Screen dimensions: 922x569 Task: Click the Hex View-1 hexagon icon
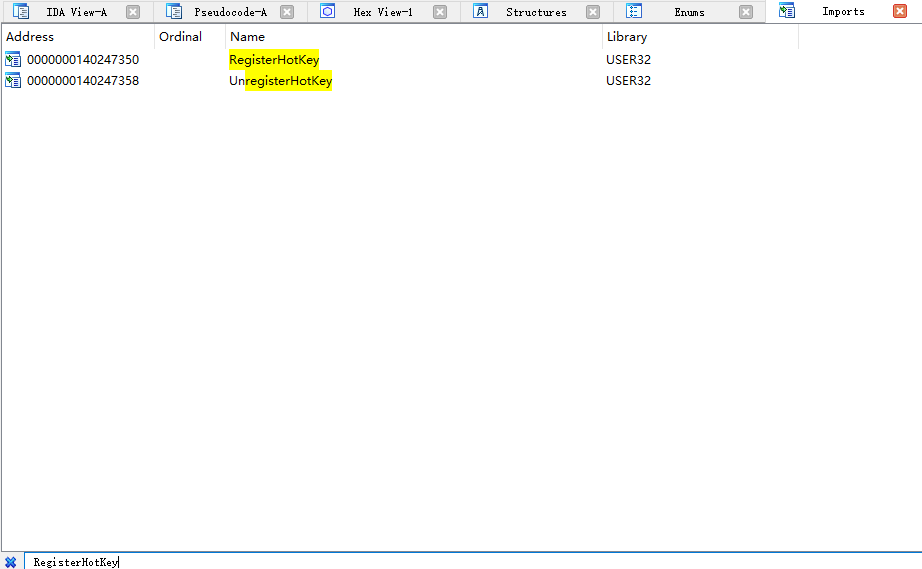pyautogui.click(x=328, y=11)
